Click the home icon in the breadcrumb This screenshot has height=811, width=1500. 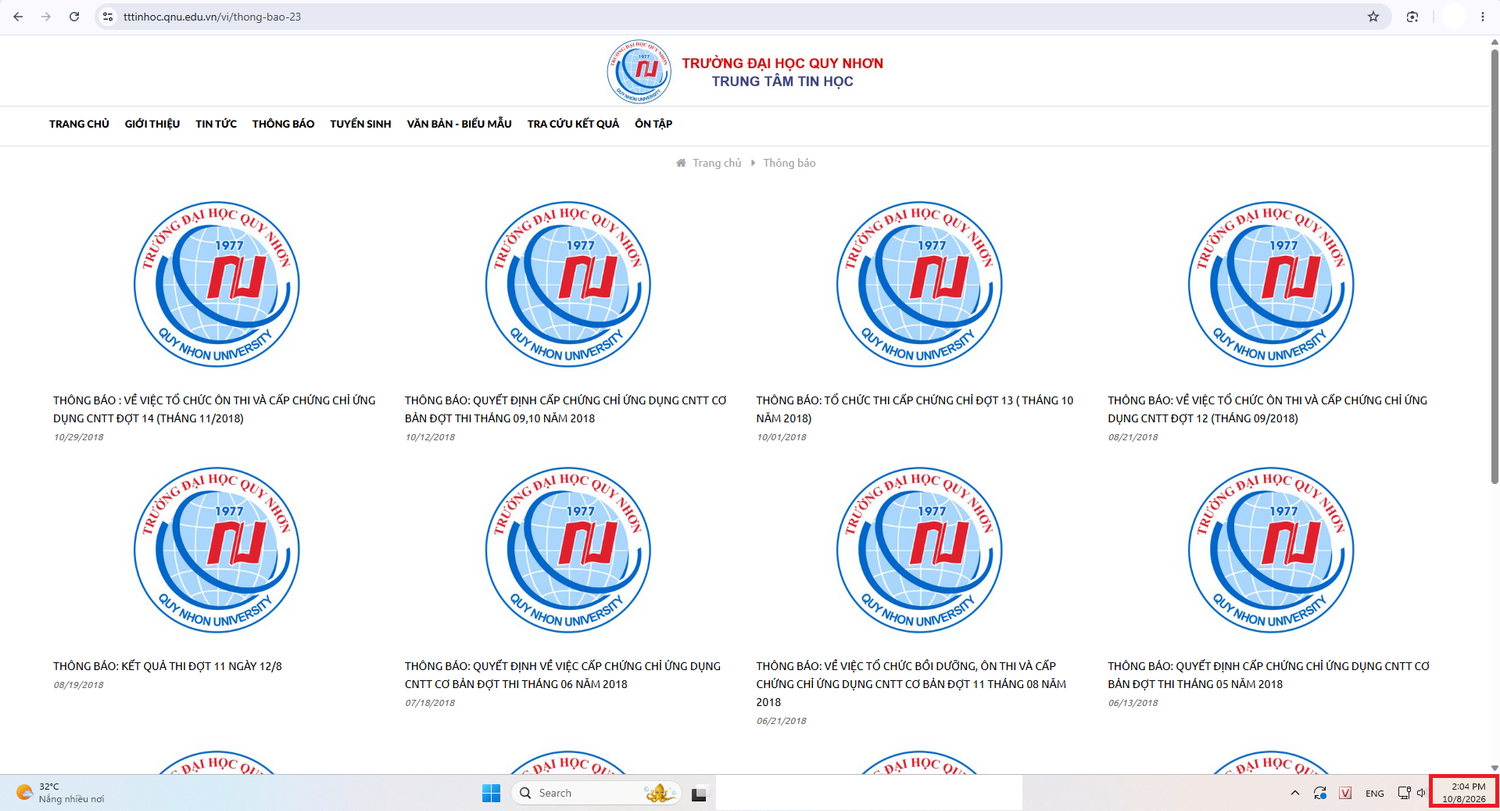point(681,163)
